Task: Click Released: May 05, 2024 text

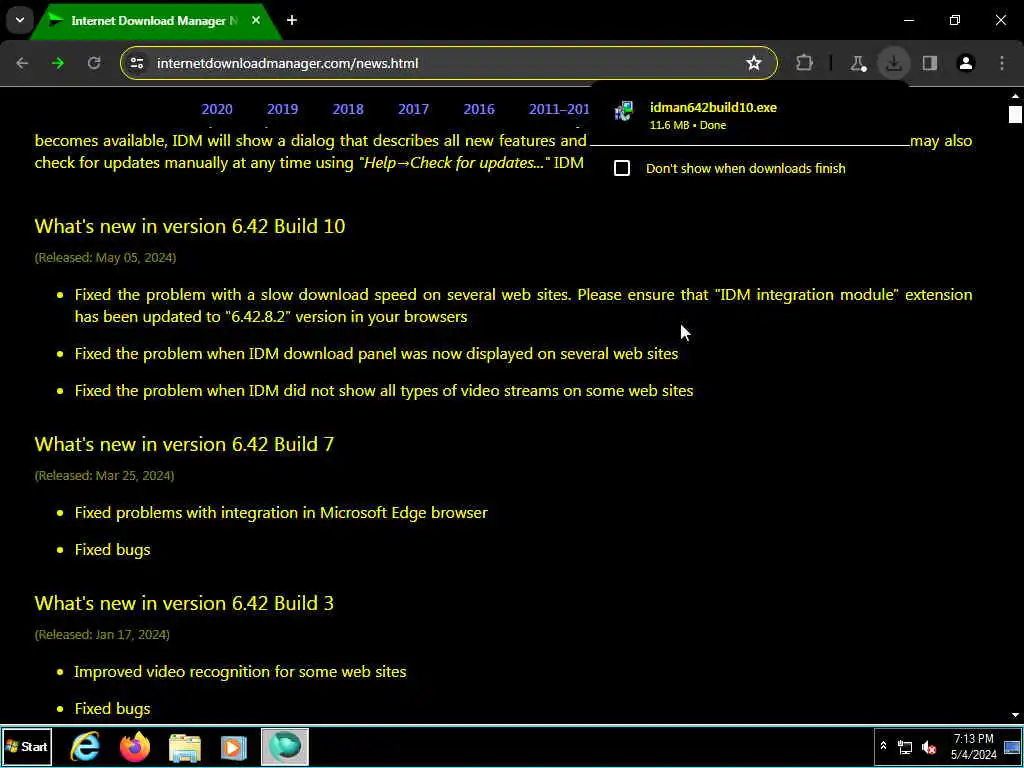Action: [105, 257]
